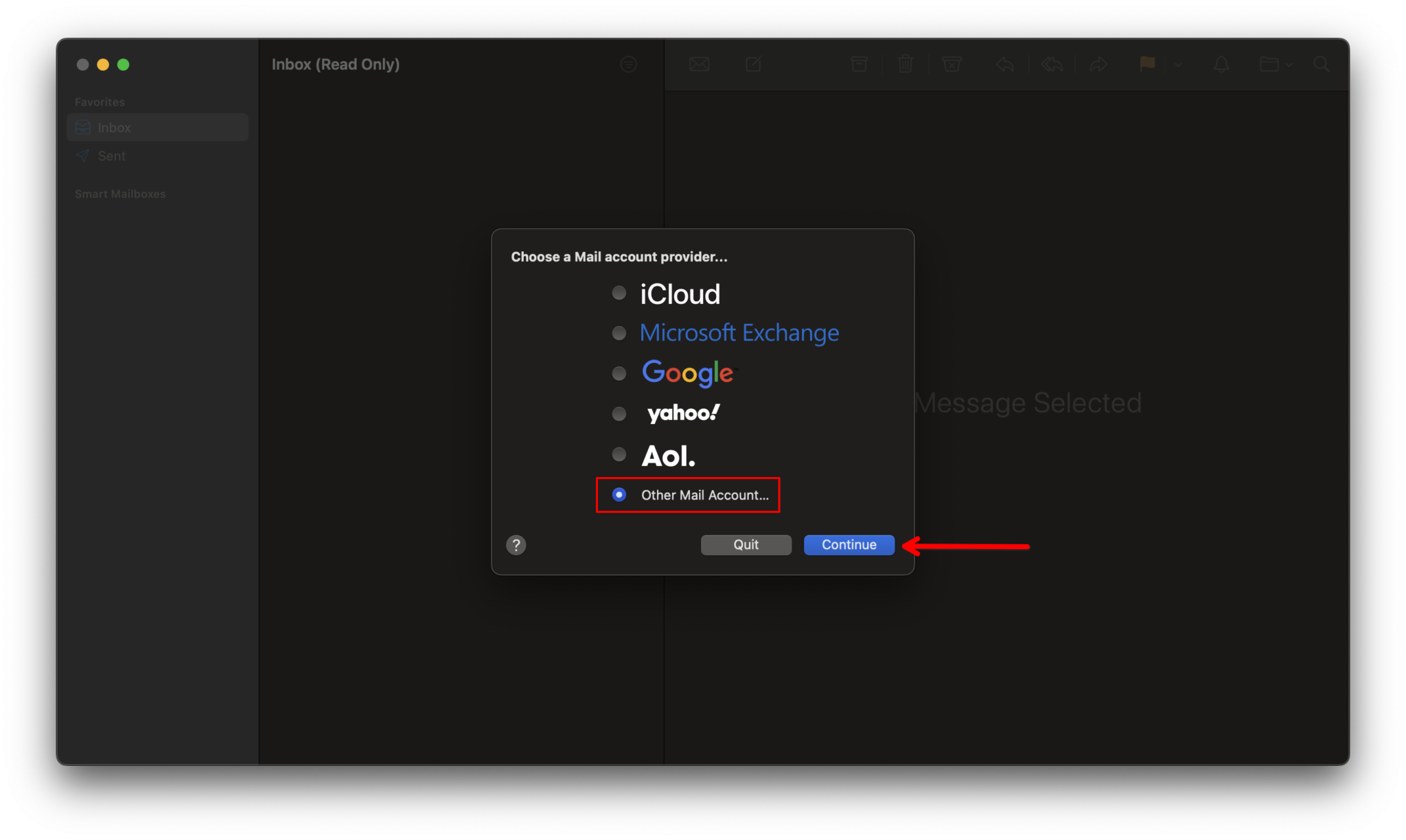Image resolution: width=1406 pixels, height=840 pixels.
Task: Select the Yahoo radio button
Action: (x=619, y=414)
